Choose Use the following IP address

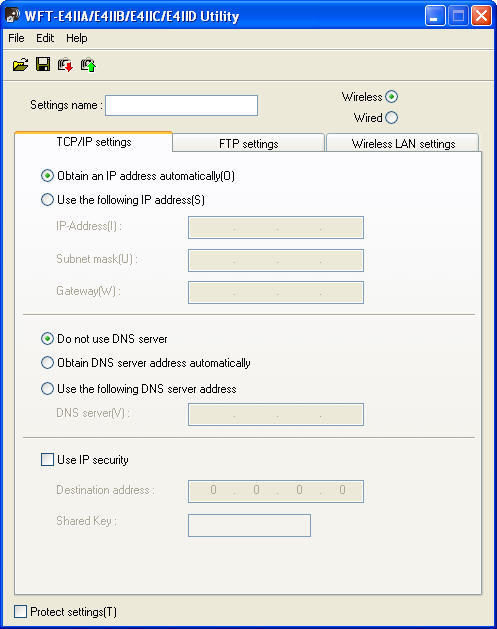tap(47, 200)
